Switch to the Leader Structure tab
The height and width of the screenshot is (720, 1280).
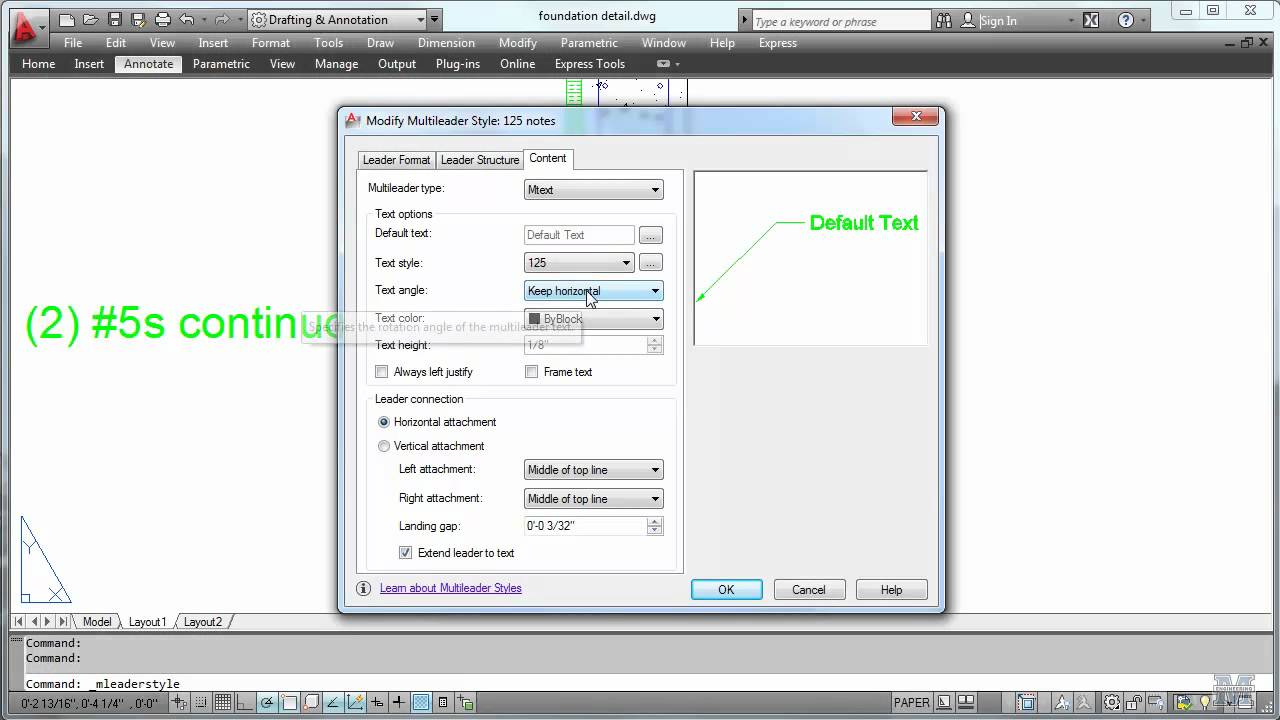point(480,160)
